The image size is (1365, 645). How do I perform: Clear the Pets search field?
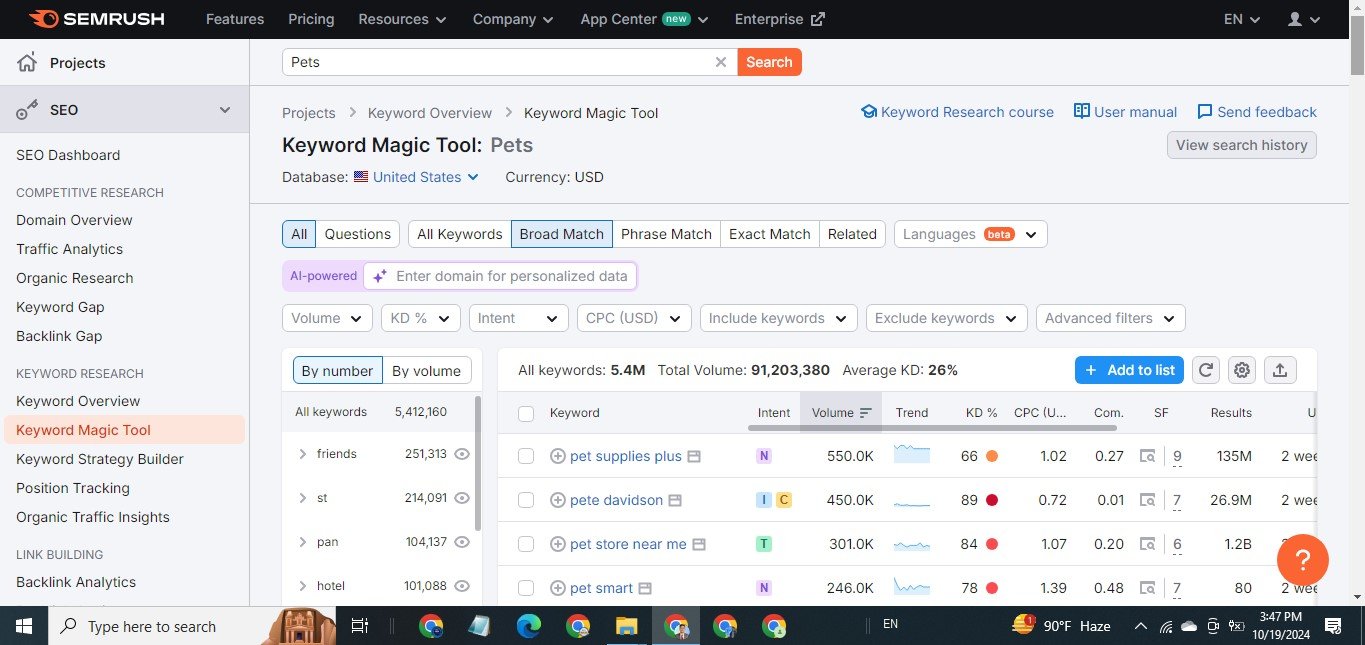720,62
